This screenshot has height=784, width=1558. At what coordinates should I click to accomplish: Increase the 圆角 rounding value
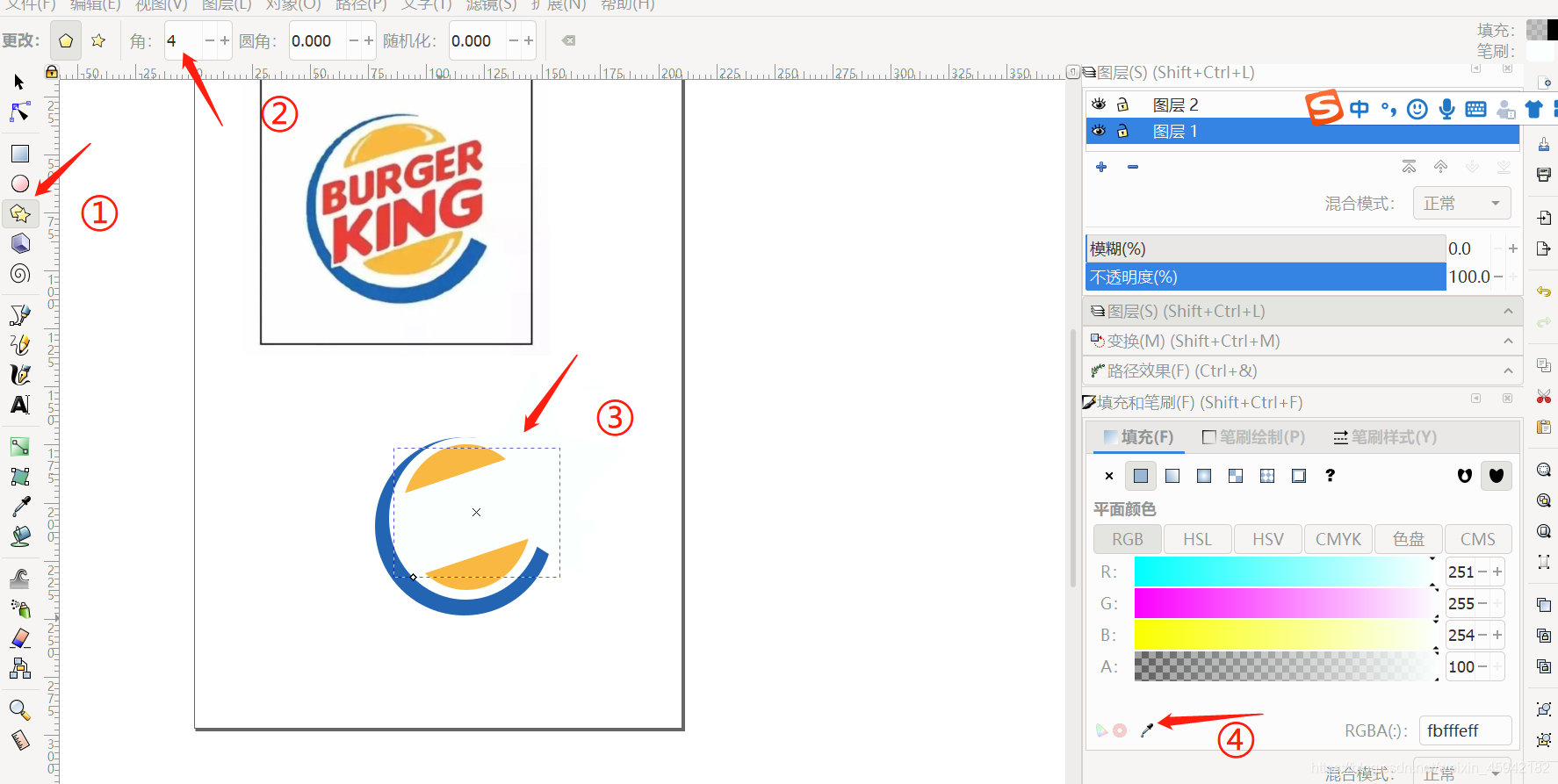click(369, 40)
